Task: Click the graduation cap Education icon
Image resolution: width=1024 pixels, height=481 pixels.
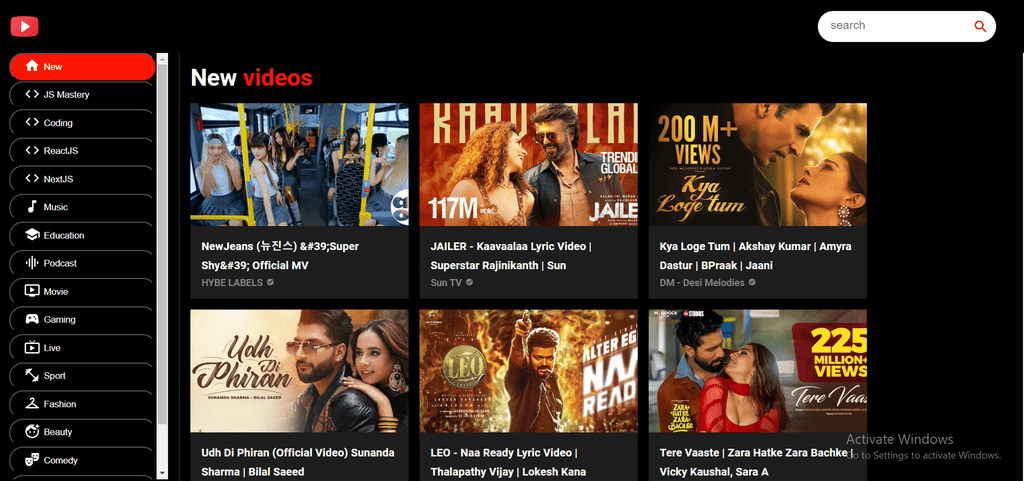Action: (31, 235)
